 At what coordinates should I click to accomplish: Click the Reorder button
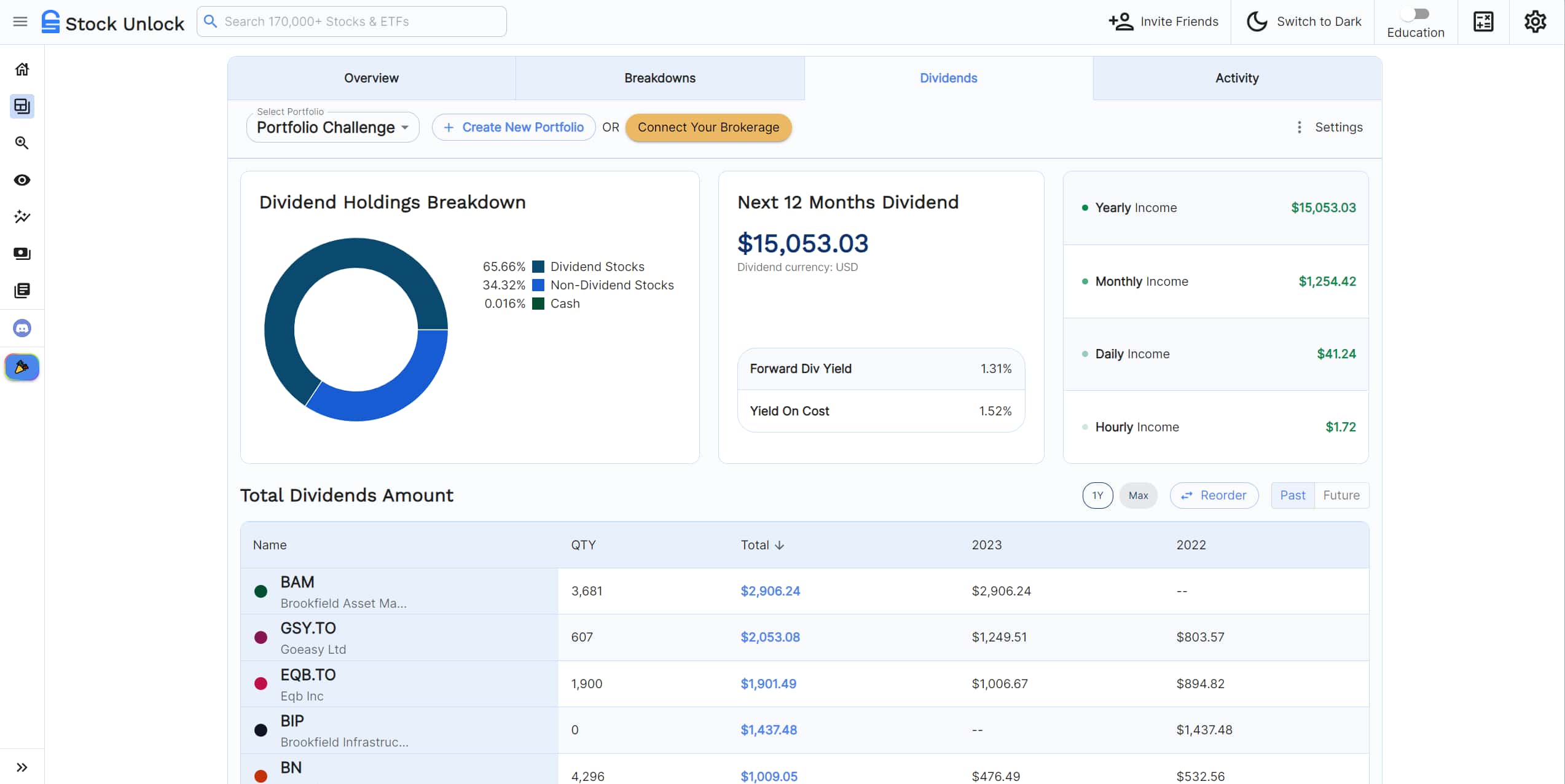click(1214, 495)
